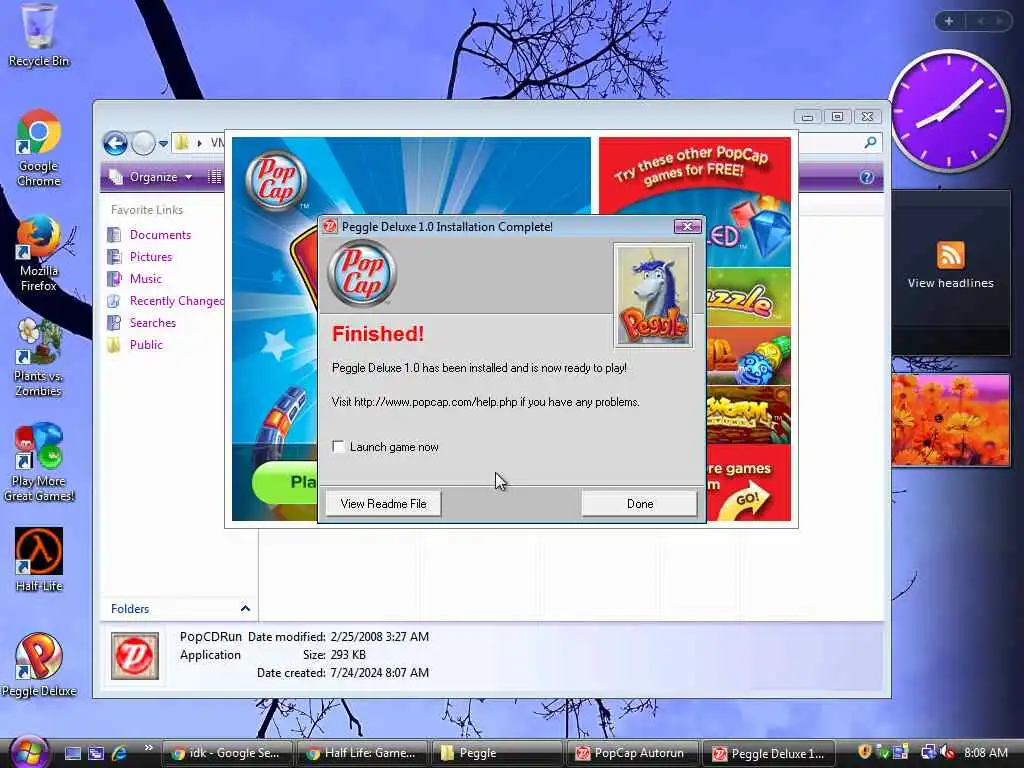Click the PopCap logo in installer dialog
The height and width of the screenshot is (768, 1024).
click(362, 273)
